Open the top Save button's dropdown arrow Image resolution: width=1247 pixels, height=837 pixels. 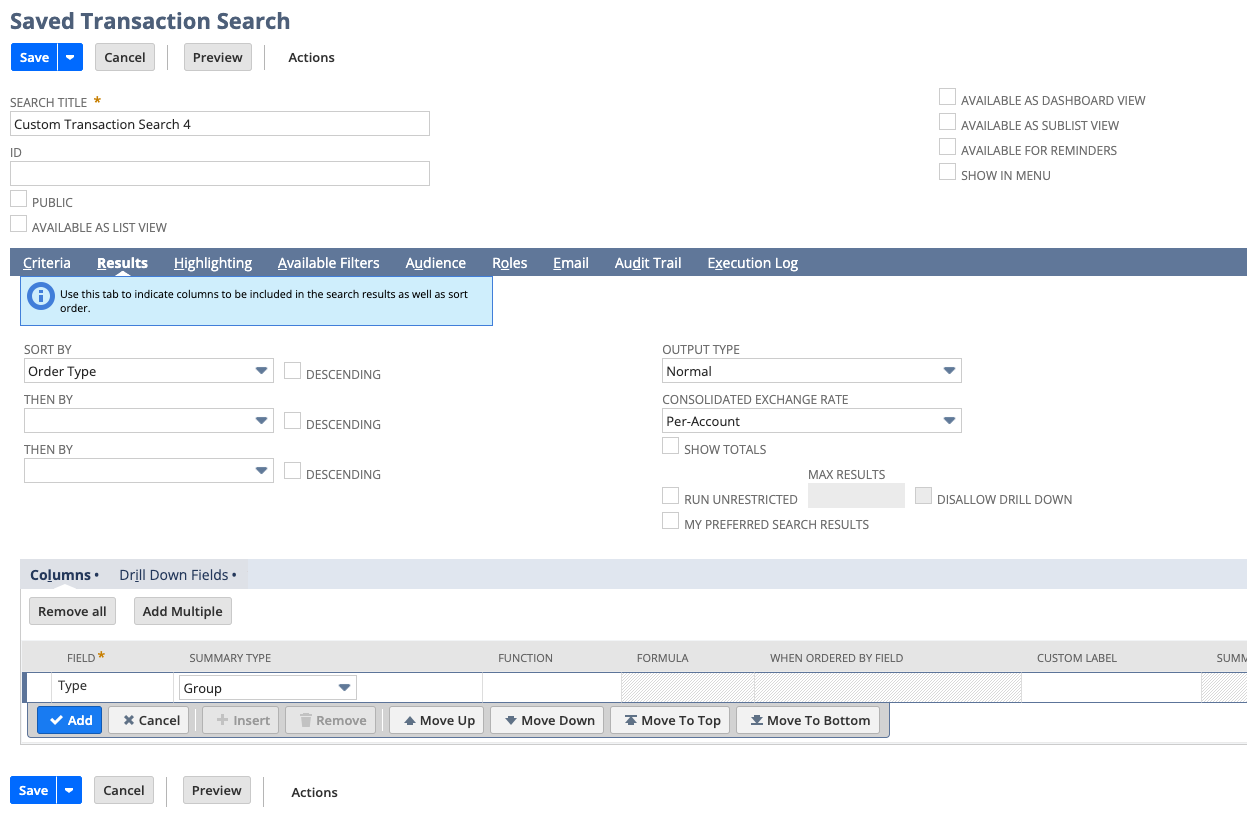coord(70,57)
